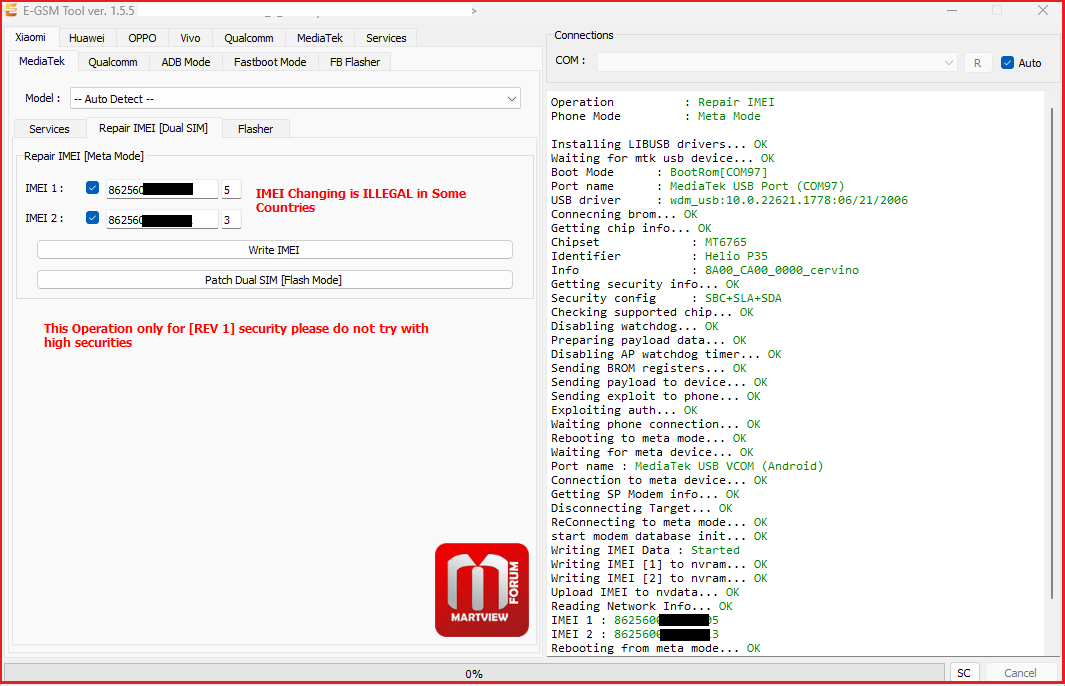Switch to the top-level Services tab
Screen dimensions: 1065x686
(x=386, y=38)
